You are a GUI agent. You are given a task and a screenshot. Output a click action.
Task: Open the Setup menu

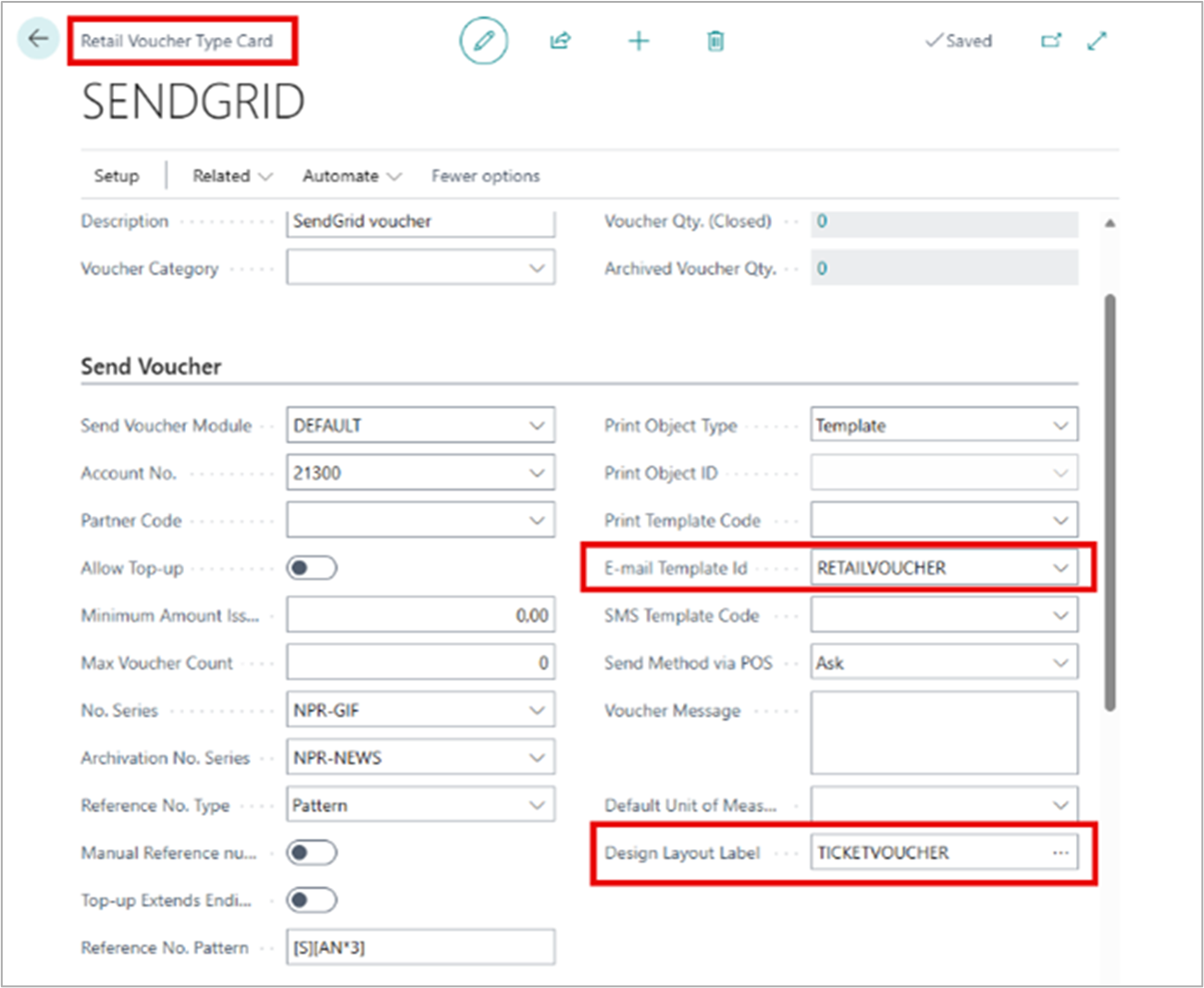tap(117, 176)
